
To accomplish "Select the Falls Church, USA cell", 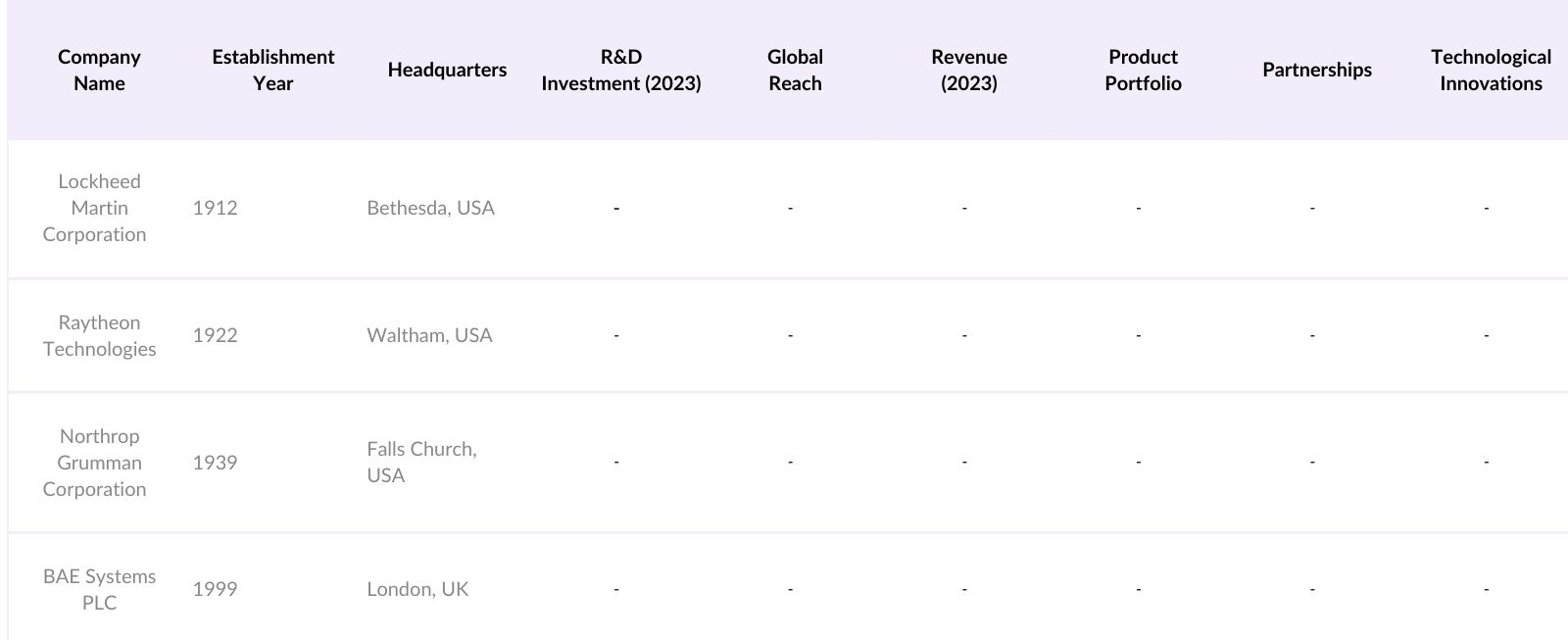I will (x=421, y=462).
